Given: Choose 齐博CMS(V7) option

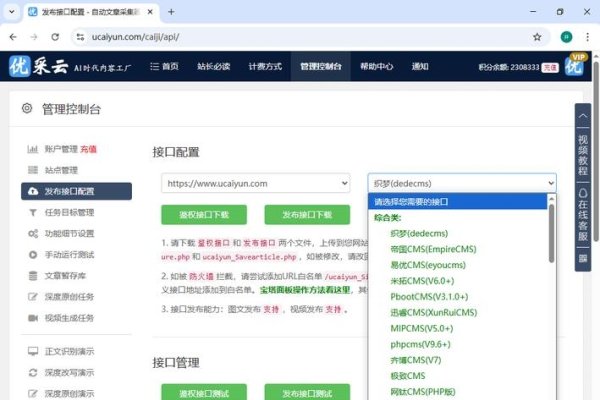Looking at the screenshot, I should (416, 360).
